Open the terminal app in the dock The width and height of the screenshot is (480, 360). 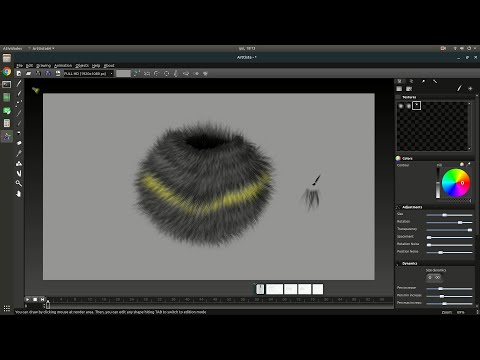[7, 85]
